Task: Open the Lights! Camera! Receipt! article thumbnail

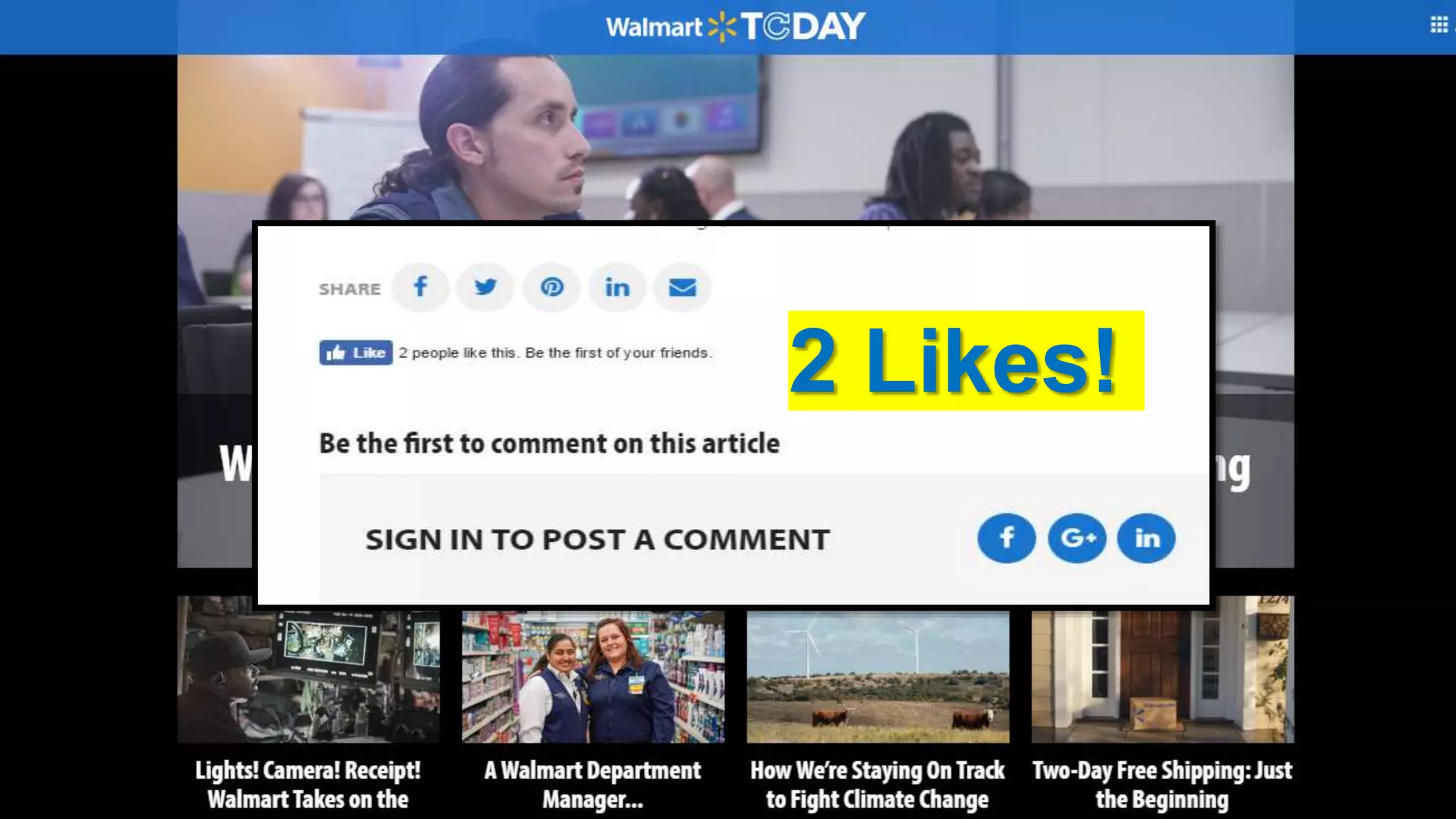Action: [309, 670]
